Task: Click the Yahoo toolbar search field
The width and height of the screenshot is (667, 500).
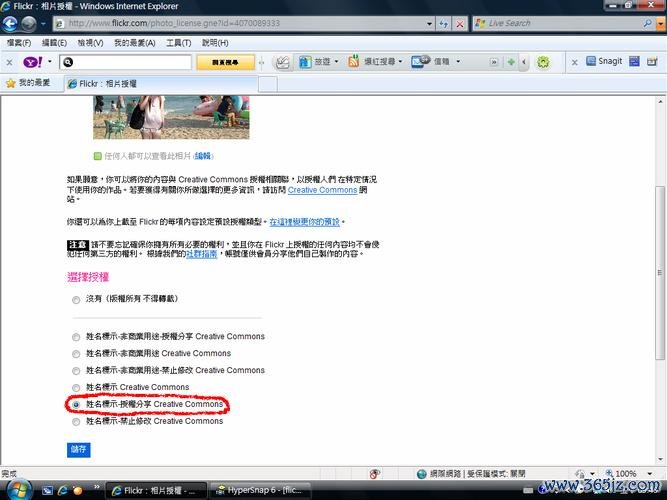Action: tap(125, 62)
